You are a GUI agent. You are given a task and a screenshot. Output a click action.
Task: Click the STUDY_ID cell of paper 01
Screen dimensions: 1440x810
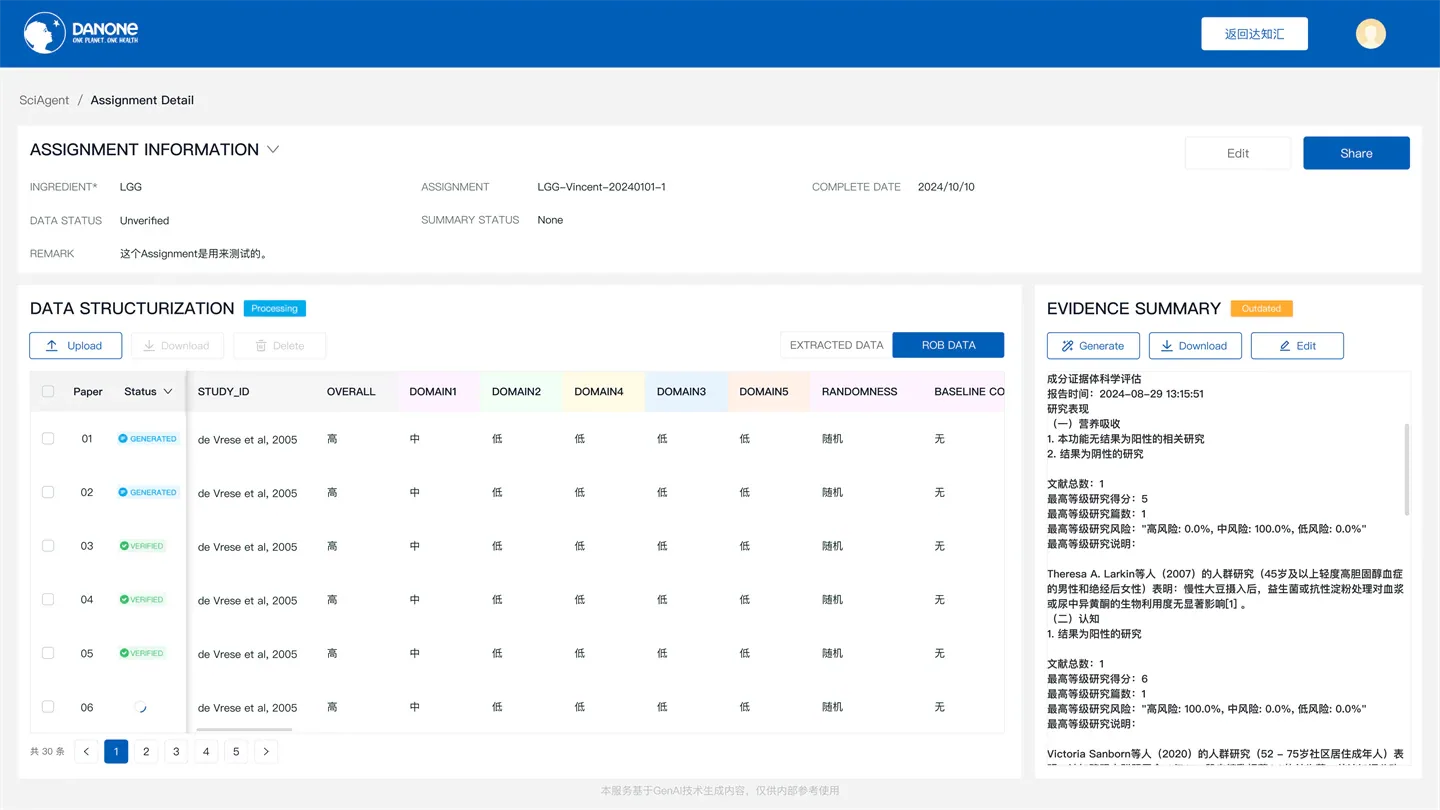click(x=247, y=439)
